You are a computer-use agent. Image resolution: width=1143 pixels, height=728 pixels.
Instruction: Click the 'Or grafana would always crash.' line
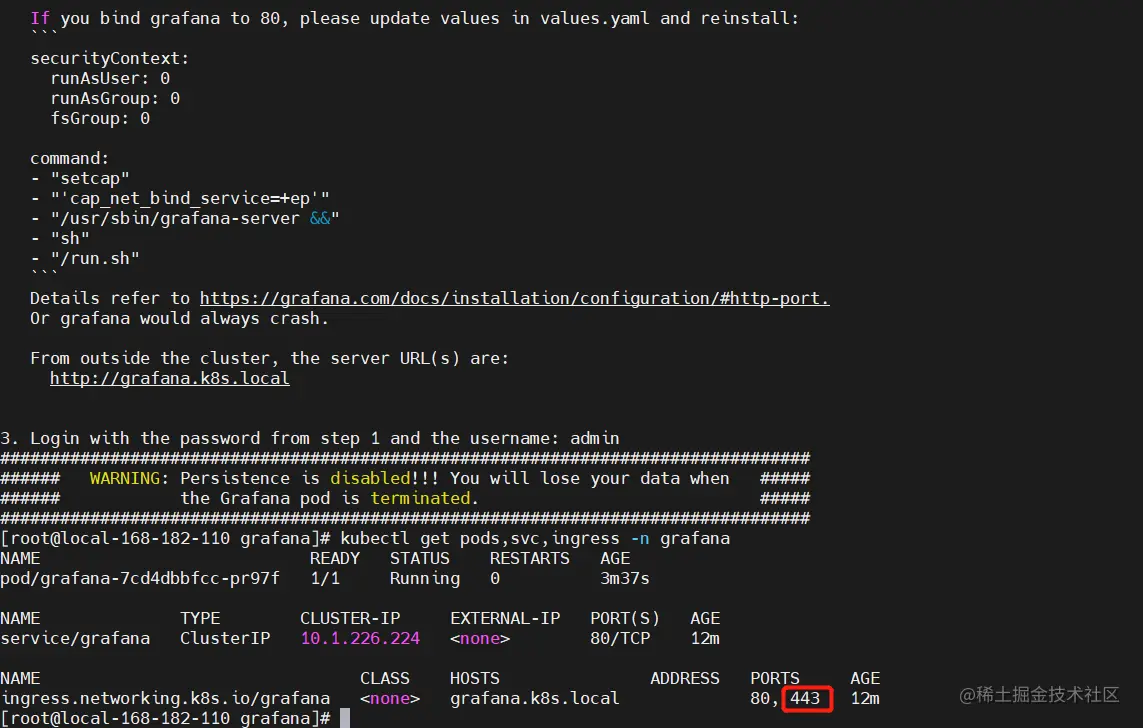click(179, 318)
